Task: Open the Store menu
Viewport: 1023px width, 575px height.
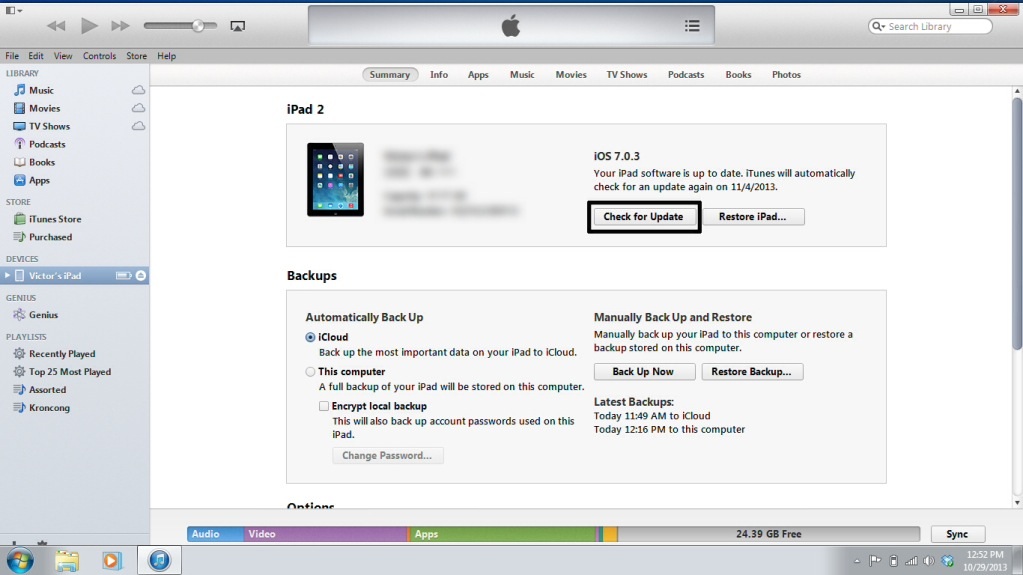Action: (136, 56)
